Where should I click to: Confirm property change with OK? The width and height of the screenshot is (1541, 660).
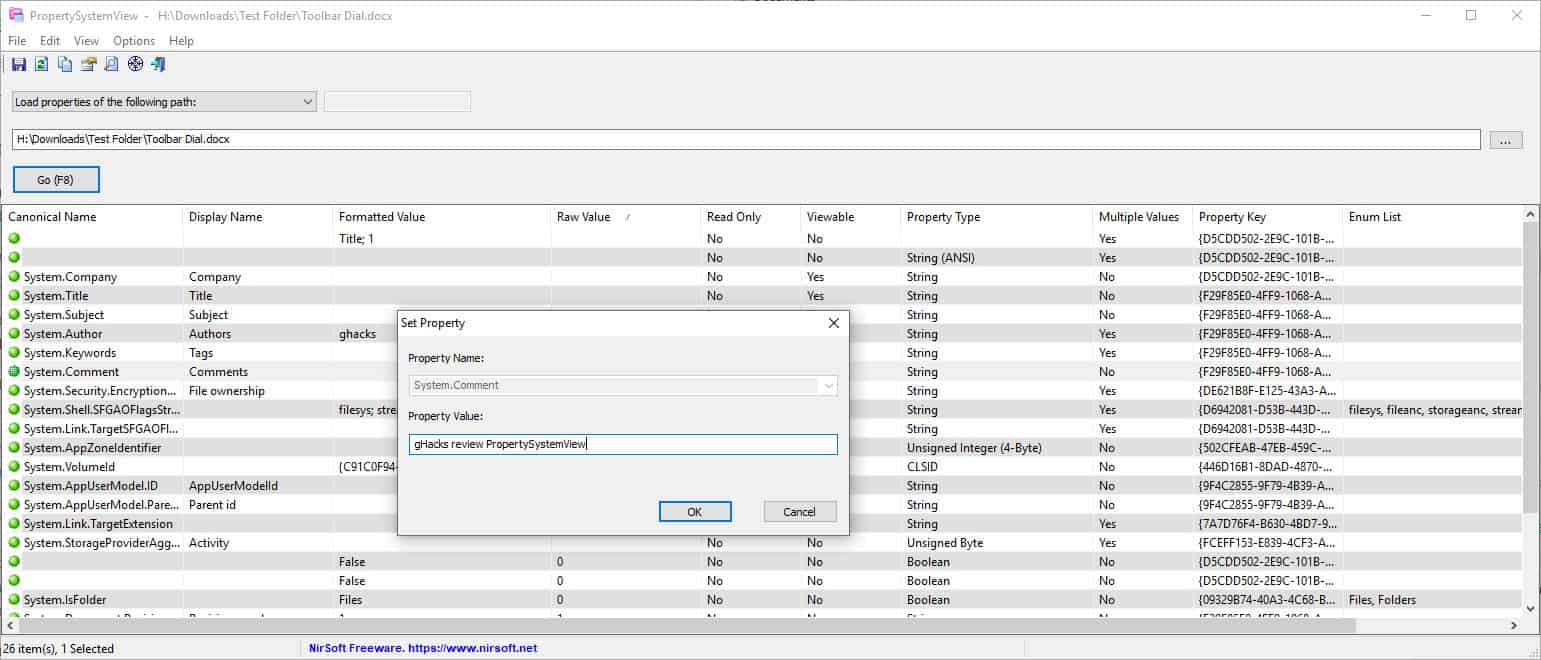tap(694, 511)
